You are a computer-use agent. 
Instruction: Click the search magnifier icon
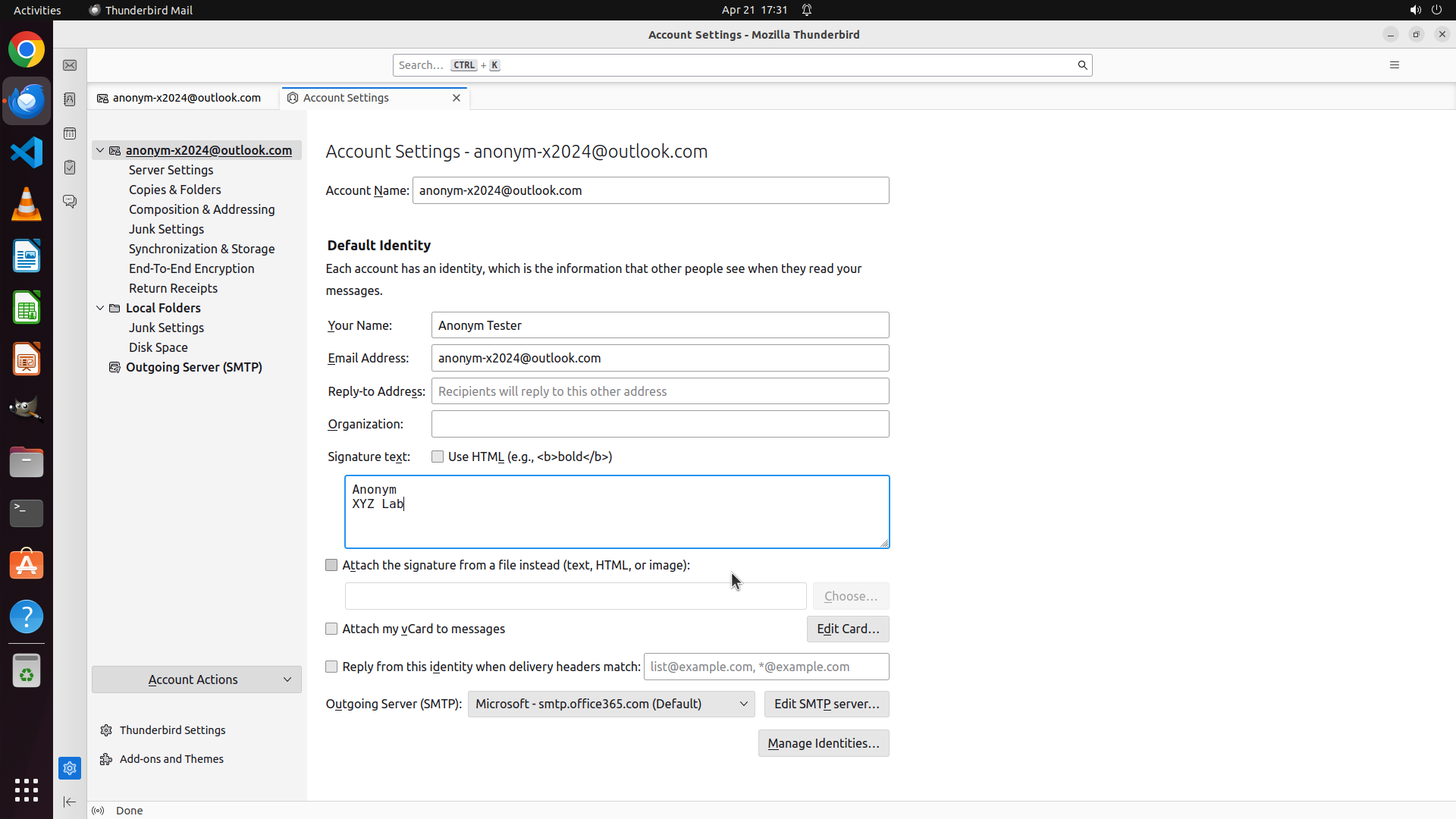pyautogui.click(x=1082, y=65)
